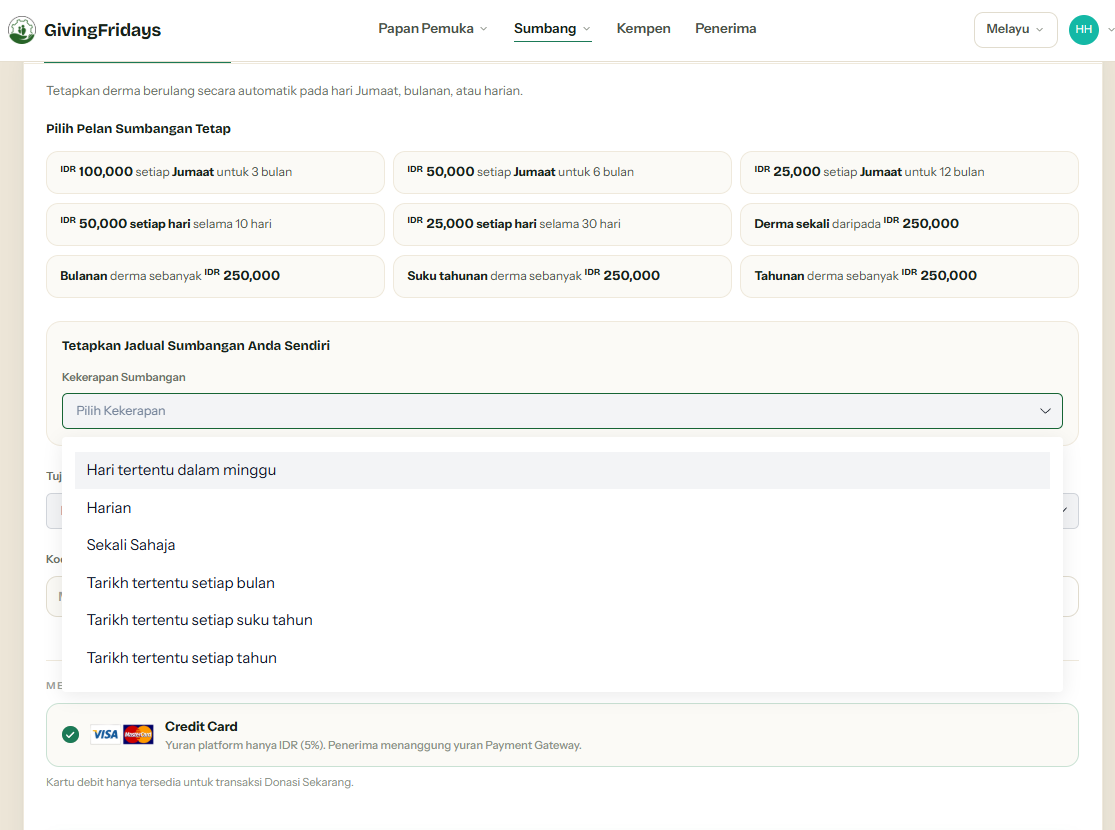This screenshot has height=830, width=1115.
Task: Choose the Bulanan derma IDR 250,000 plan
Action: click(x=215, y=276)
